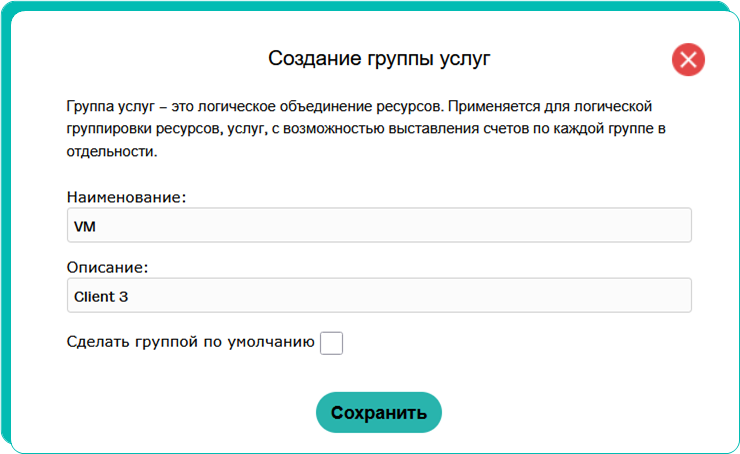The width and height of the screenshot is (740, 454).
Task: Click the 'Создание группы услуг' dialog title
Action: (x=379, y=58)
